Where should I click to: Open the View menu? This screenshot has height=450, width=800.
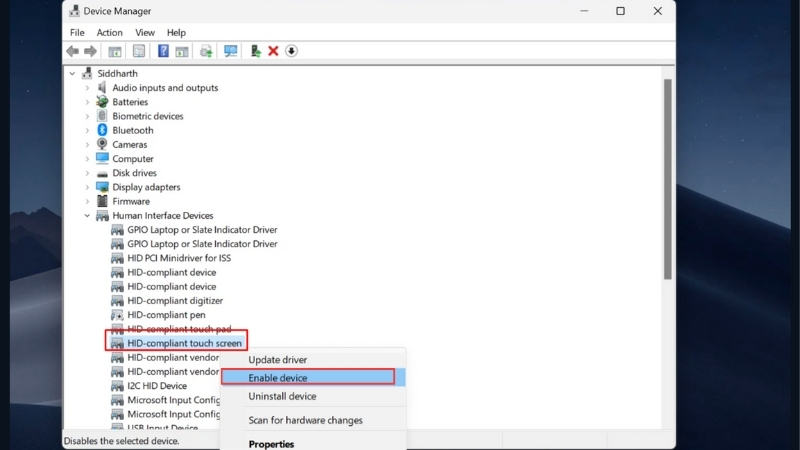pos(145,33)
